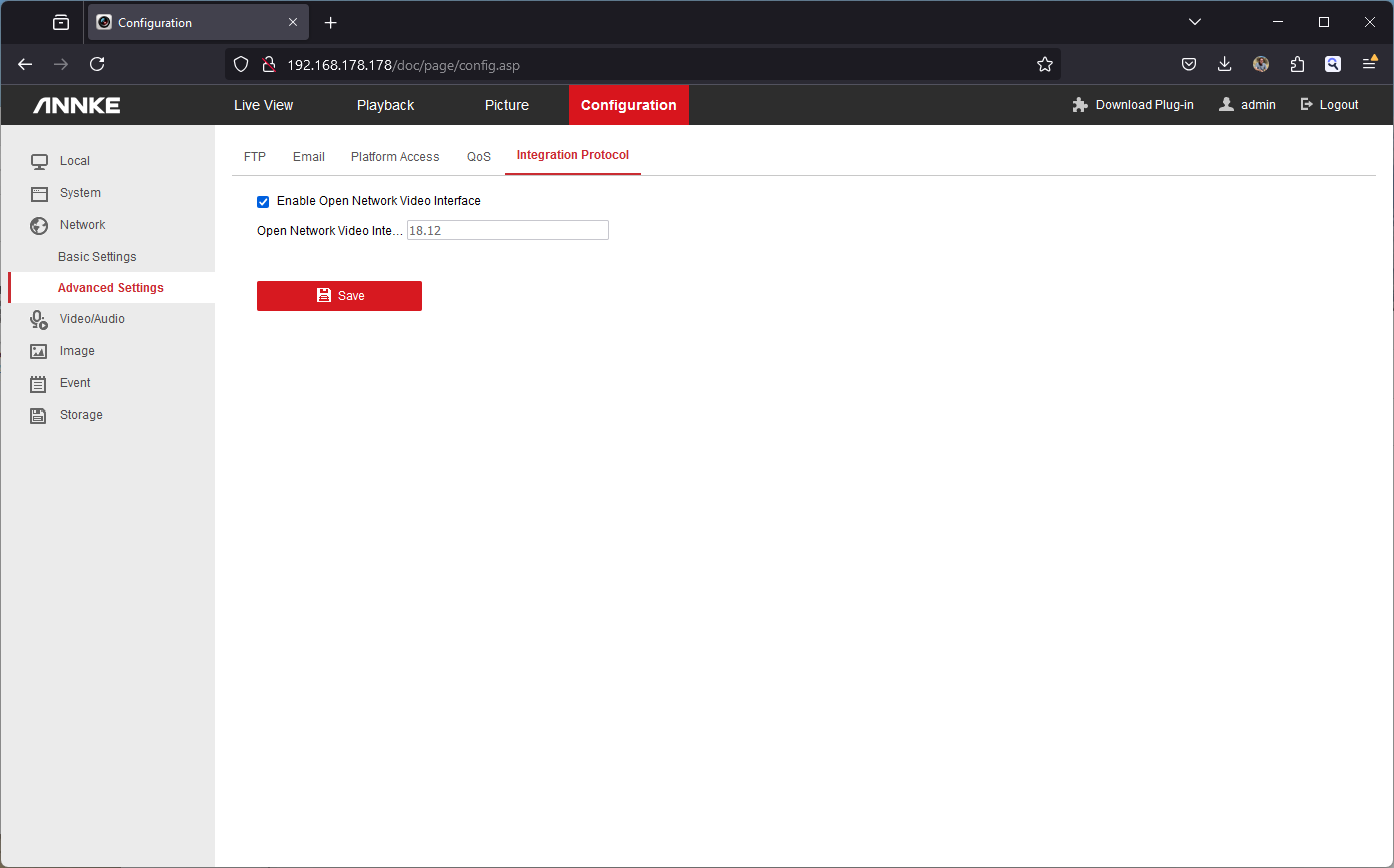Open the list all tabs dropdown arrow
Image resolution: width=1394 pixels, height=868 pixels.
click(1194, 22)
